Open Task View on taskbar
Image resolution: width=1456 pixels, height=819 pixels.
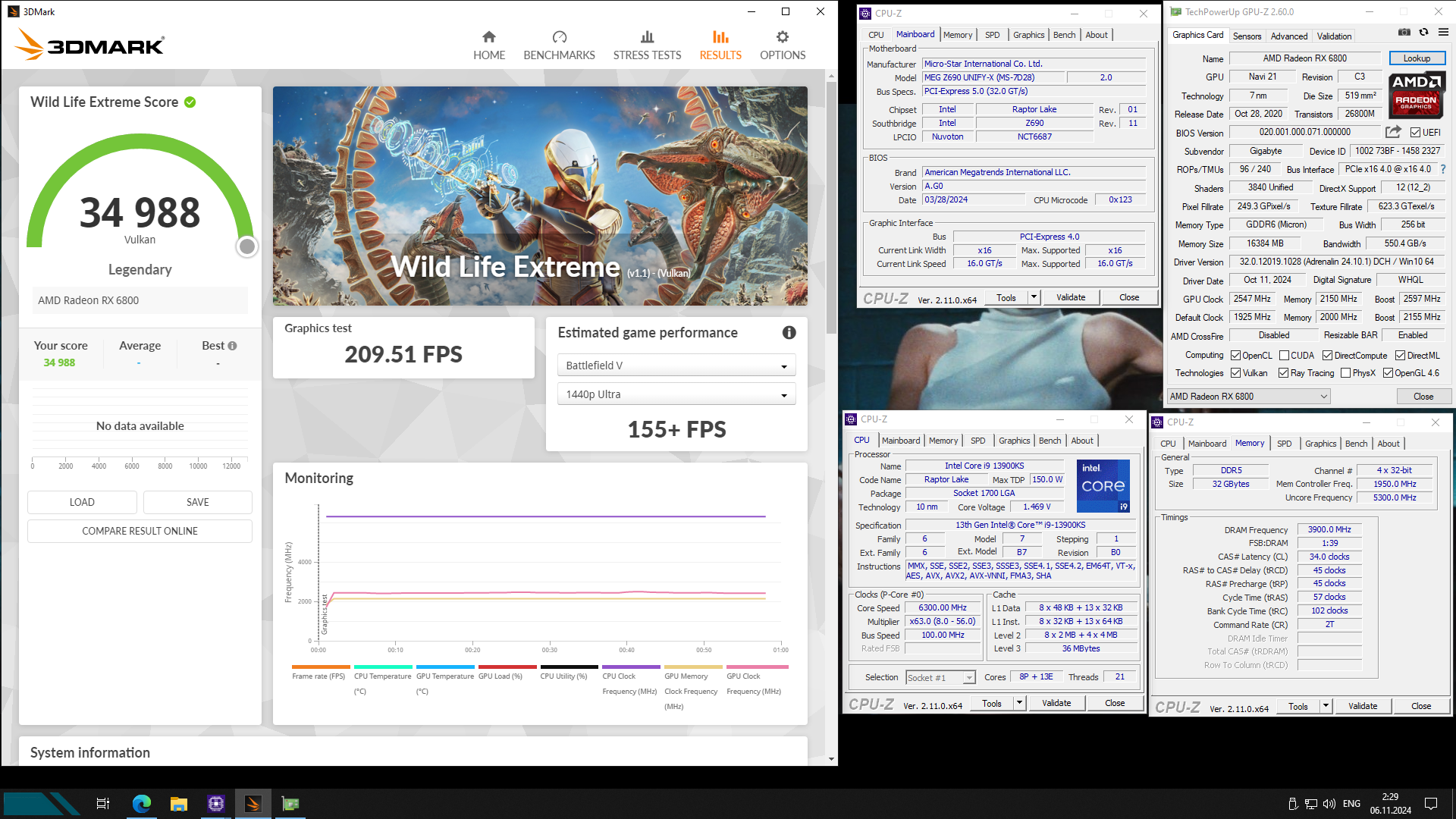(x=103, y=804)
